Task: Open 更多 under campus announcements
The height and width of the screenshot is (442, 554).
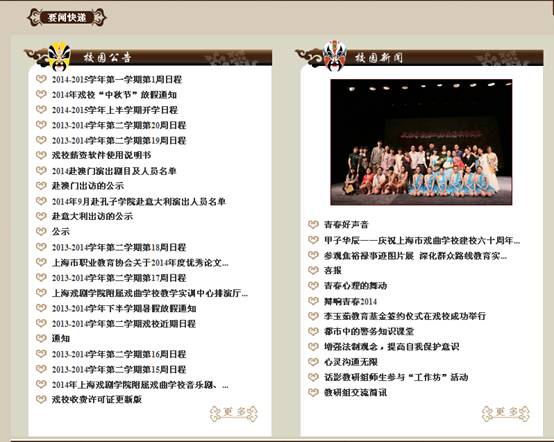Action: coord(234,413)
